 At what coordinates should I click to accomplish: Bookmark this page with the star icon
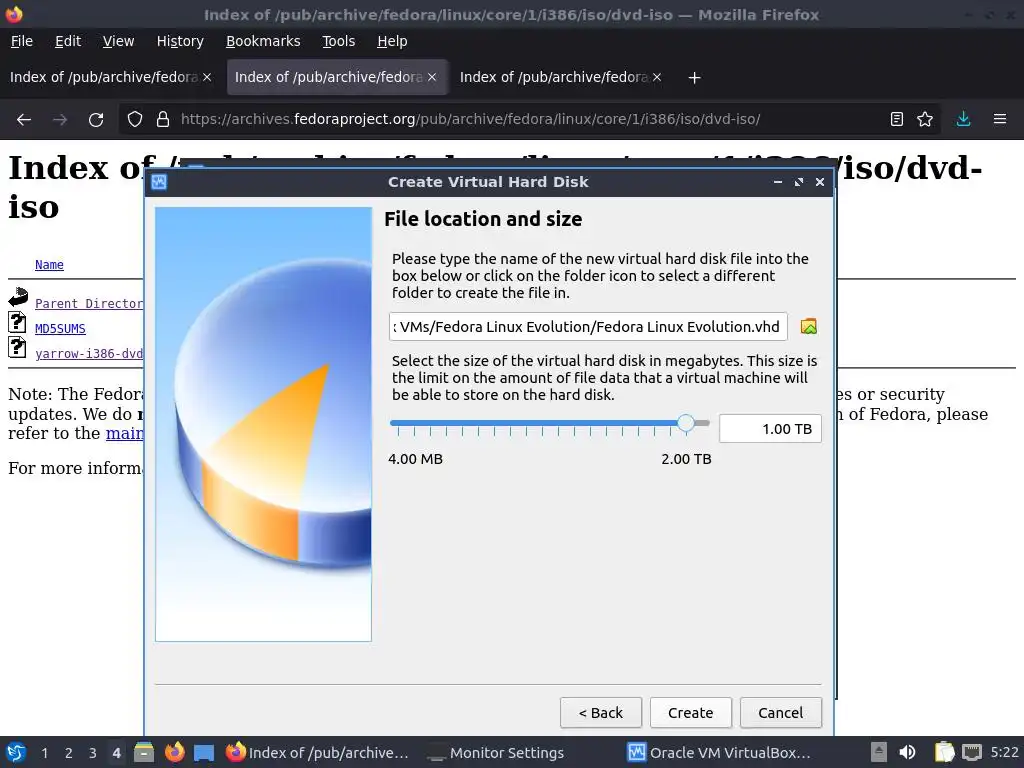tap(925, 120)
